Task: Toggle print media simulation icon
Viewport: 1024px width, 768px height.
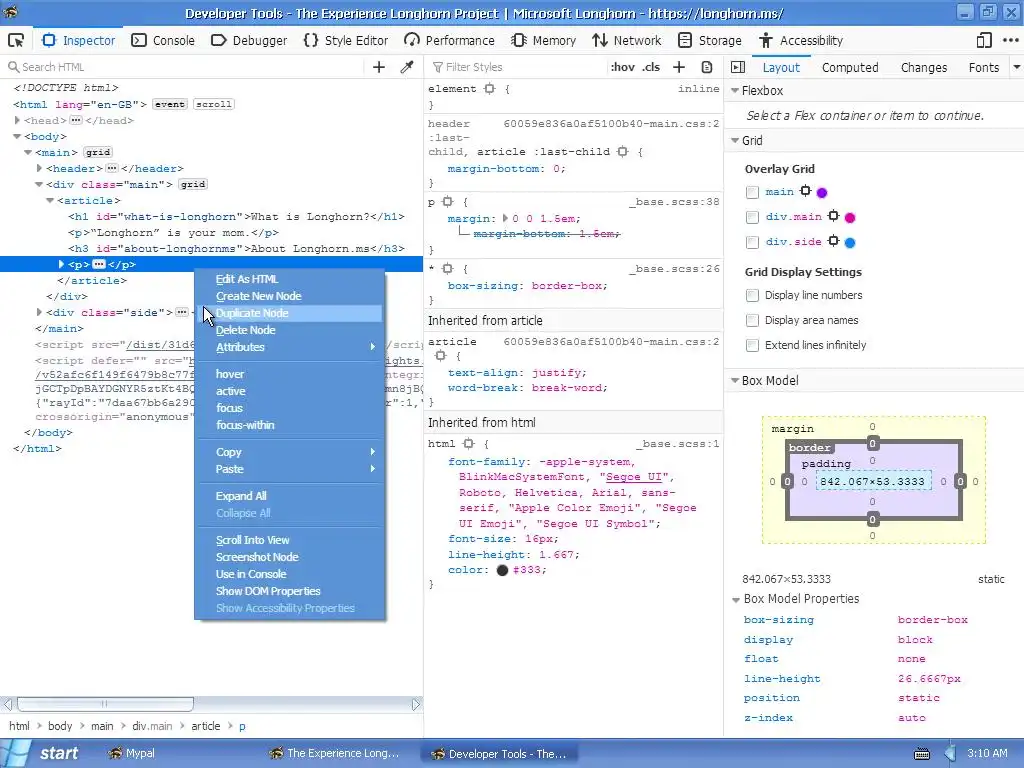Action: (x=707, y=67)
